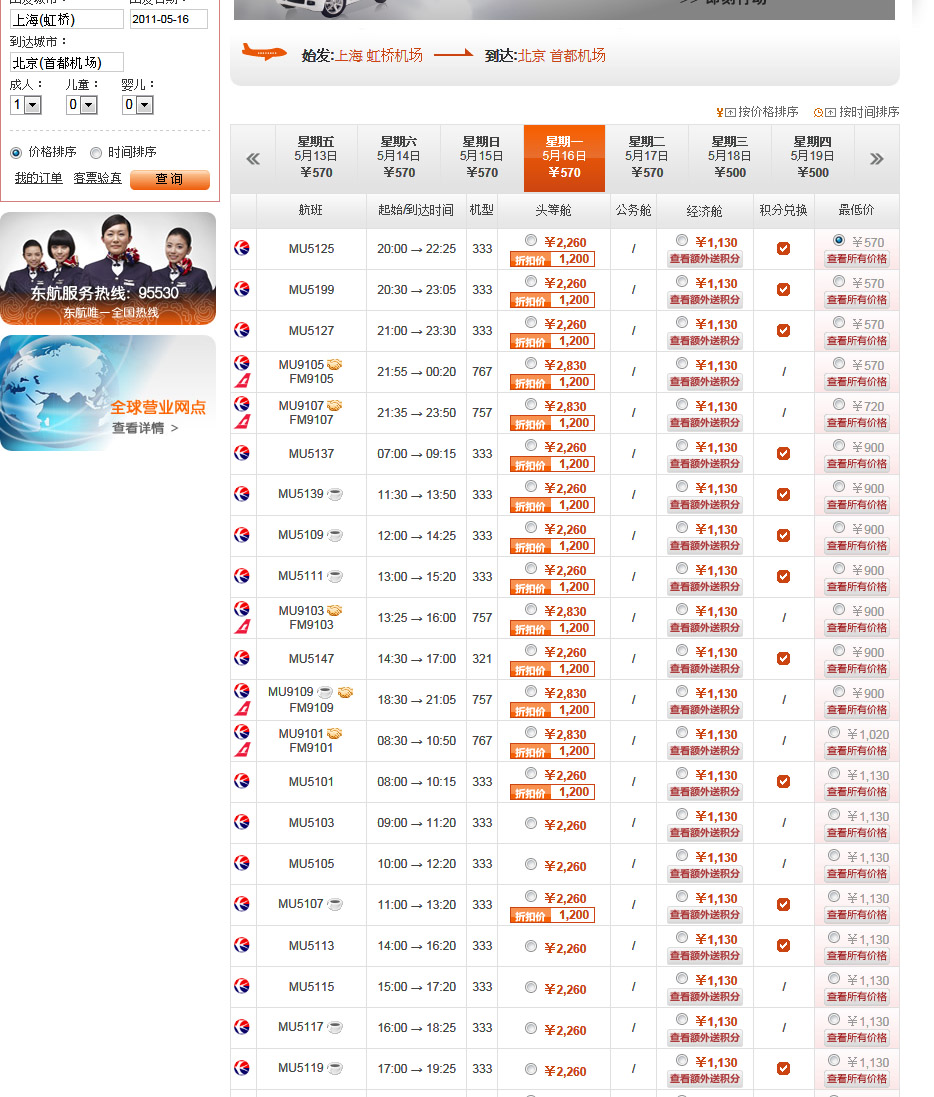Choose economy ¥1,130 radio for flight MU5199
This screenshot has height=1097, width=934.
coord(682,281)
